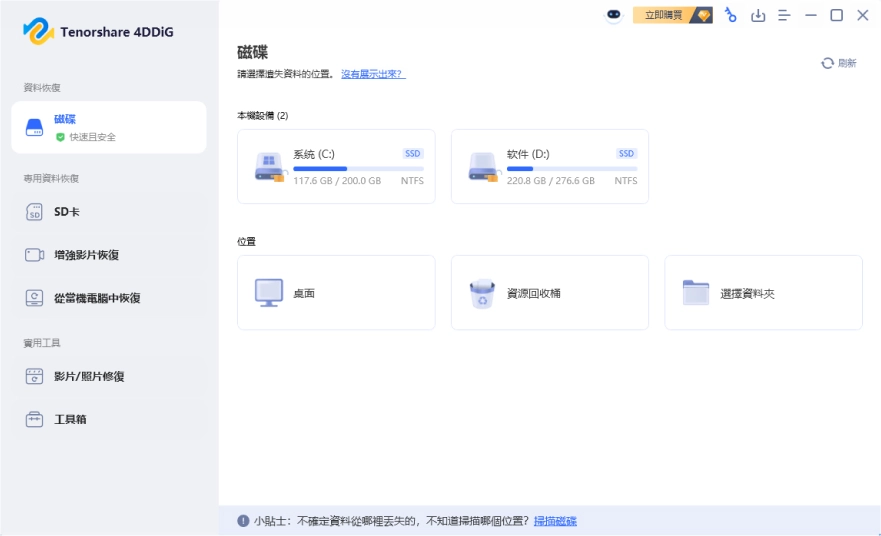Open SD卡 recovery in sidebar
Image resolution: width=881 pixels, height=536 pixels.
click(109, 212)
